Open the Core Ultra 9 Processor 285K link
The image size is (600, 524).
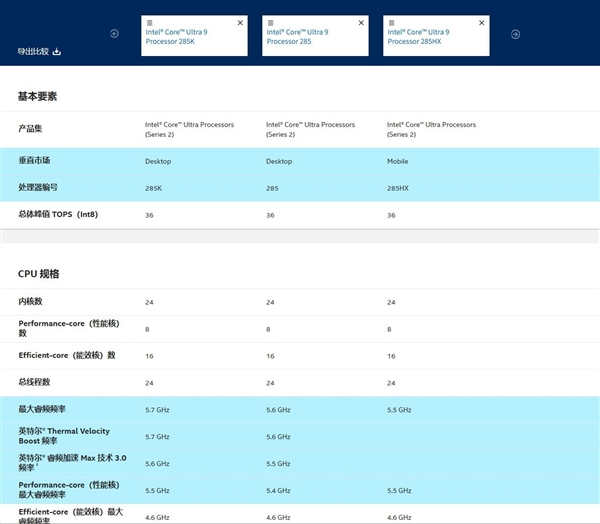click(180, 36)
